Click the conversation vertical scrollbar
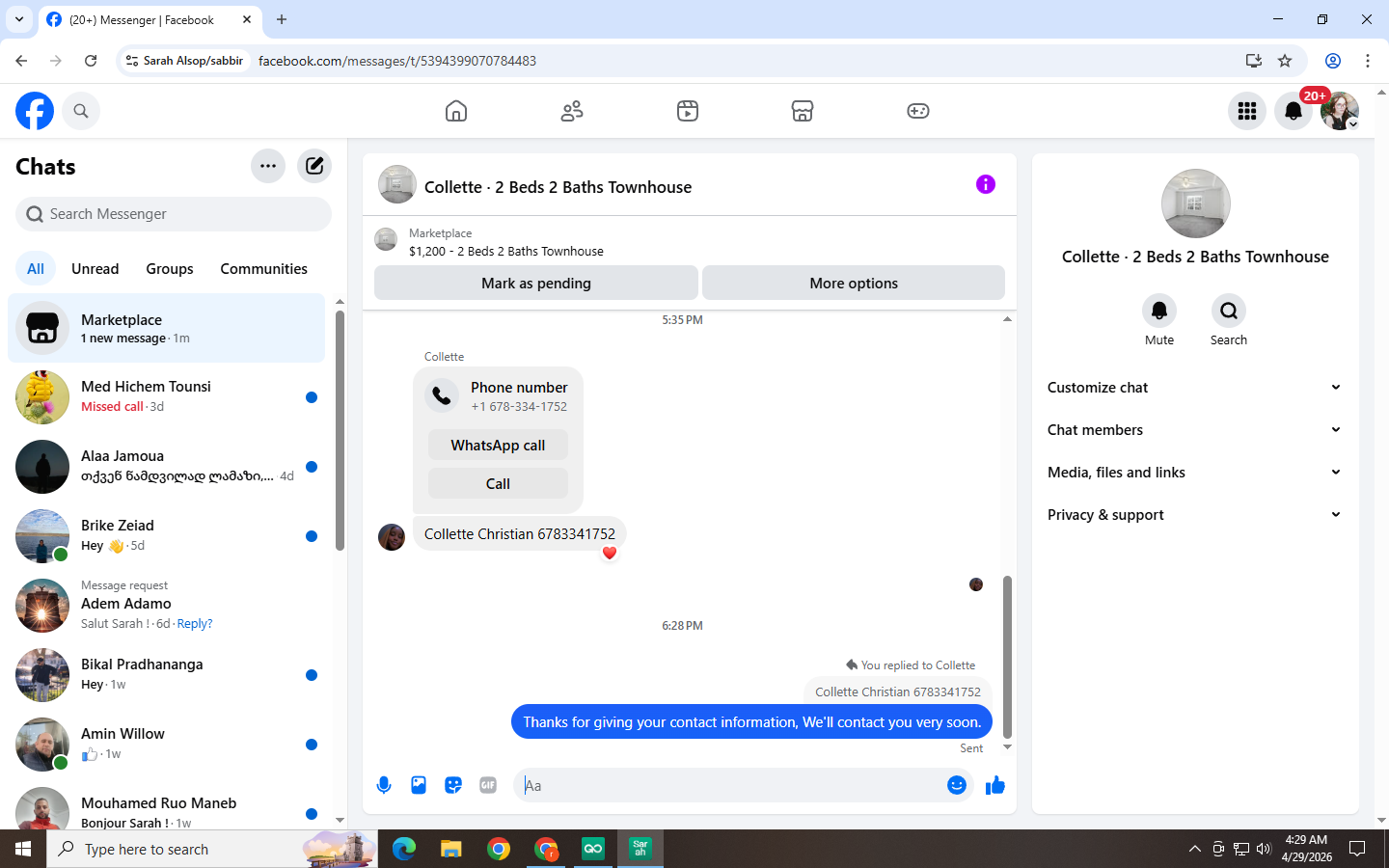Screen dimensions: 1389x868 click(1007, 657)
